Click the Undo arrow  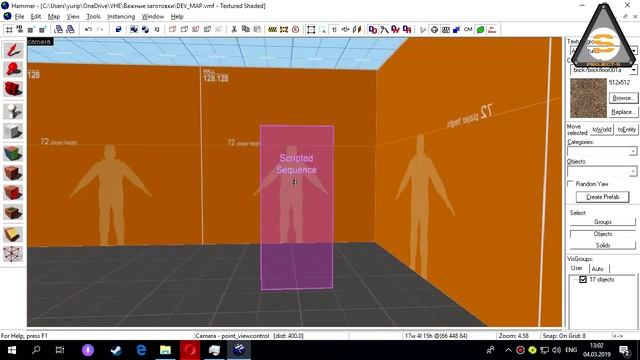(x=88, y=29)
